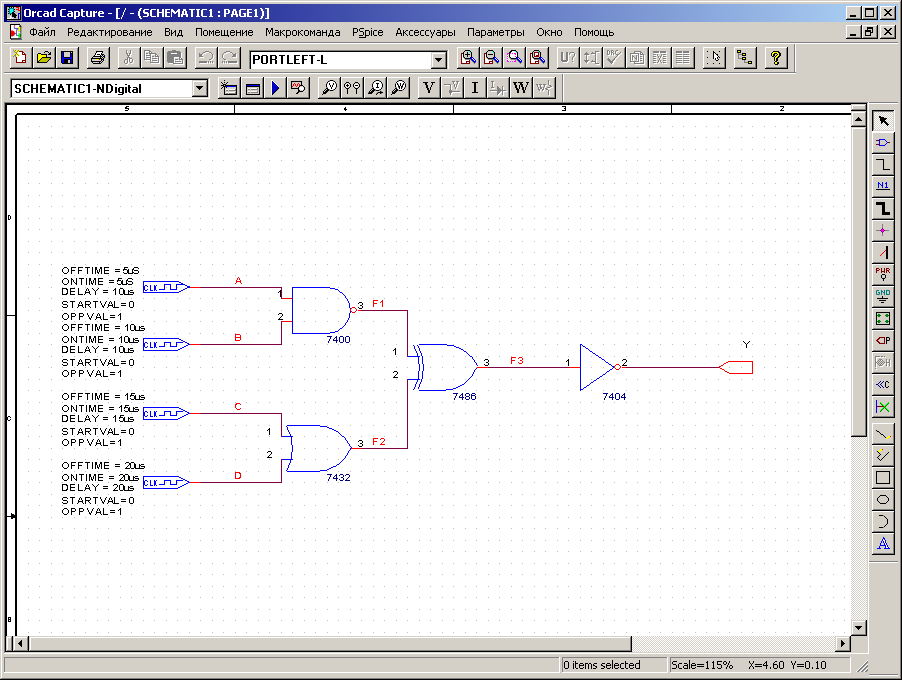Select the 7404 inverter symbol
This screenshot has height=680, width=902.
tap(598, 367)
